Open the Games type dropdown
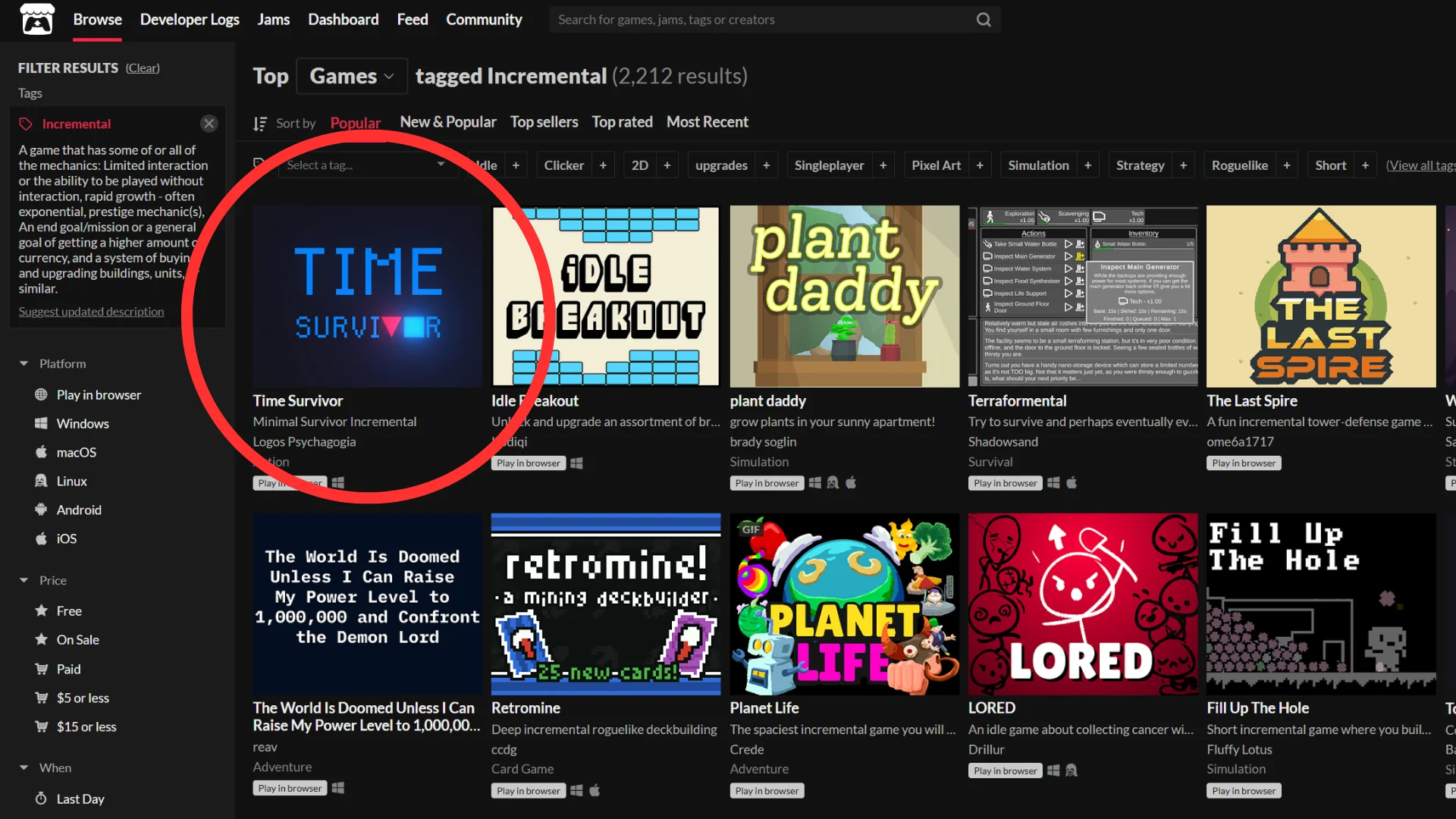The height and width of the screenshot is (819, 1456). point(351,76)
